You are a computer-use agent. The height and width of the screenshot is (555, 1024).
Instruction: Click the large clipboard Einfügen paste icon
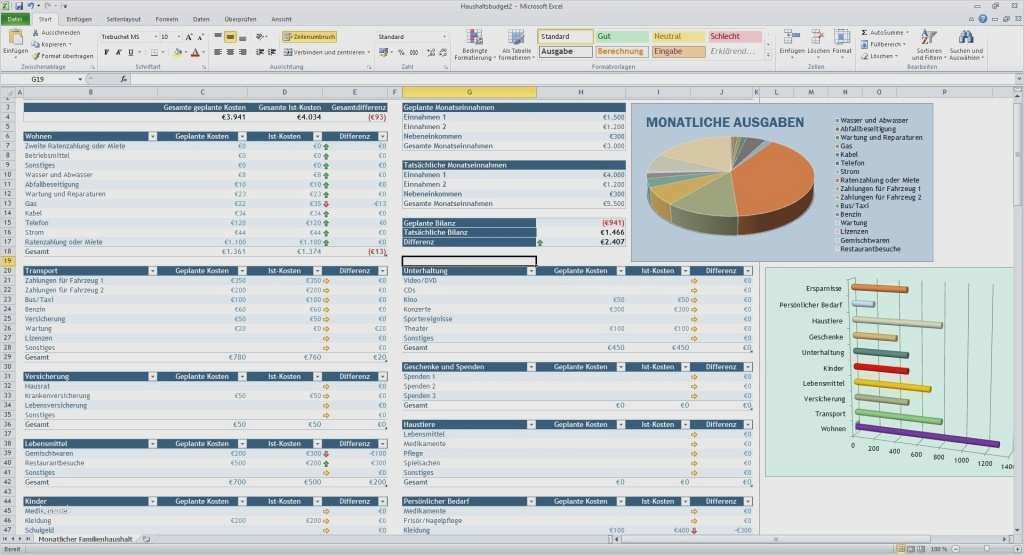15,37
